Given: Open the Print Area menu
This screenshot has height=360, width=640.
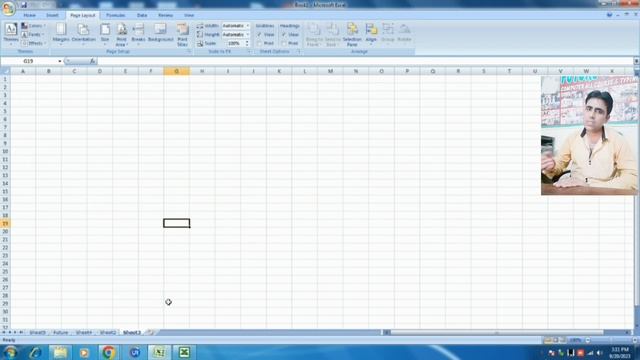Looking at the screenshot, I should pos(122,35).
